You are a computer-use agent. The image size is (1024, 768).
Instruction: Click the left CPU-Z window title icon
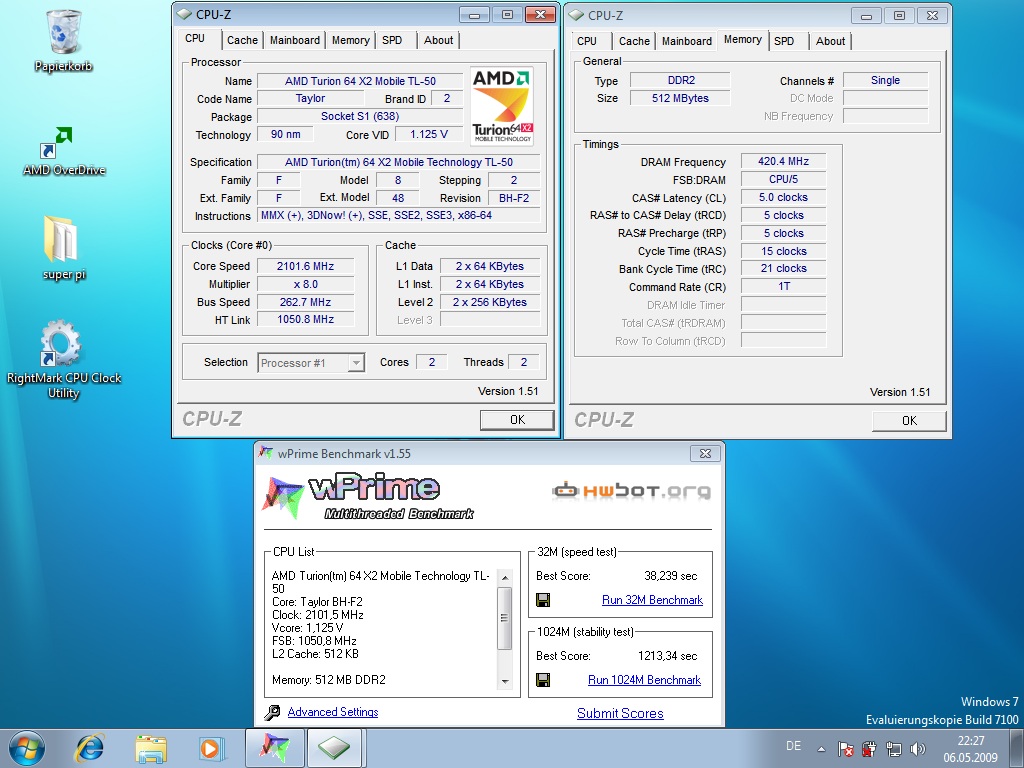184,14
